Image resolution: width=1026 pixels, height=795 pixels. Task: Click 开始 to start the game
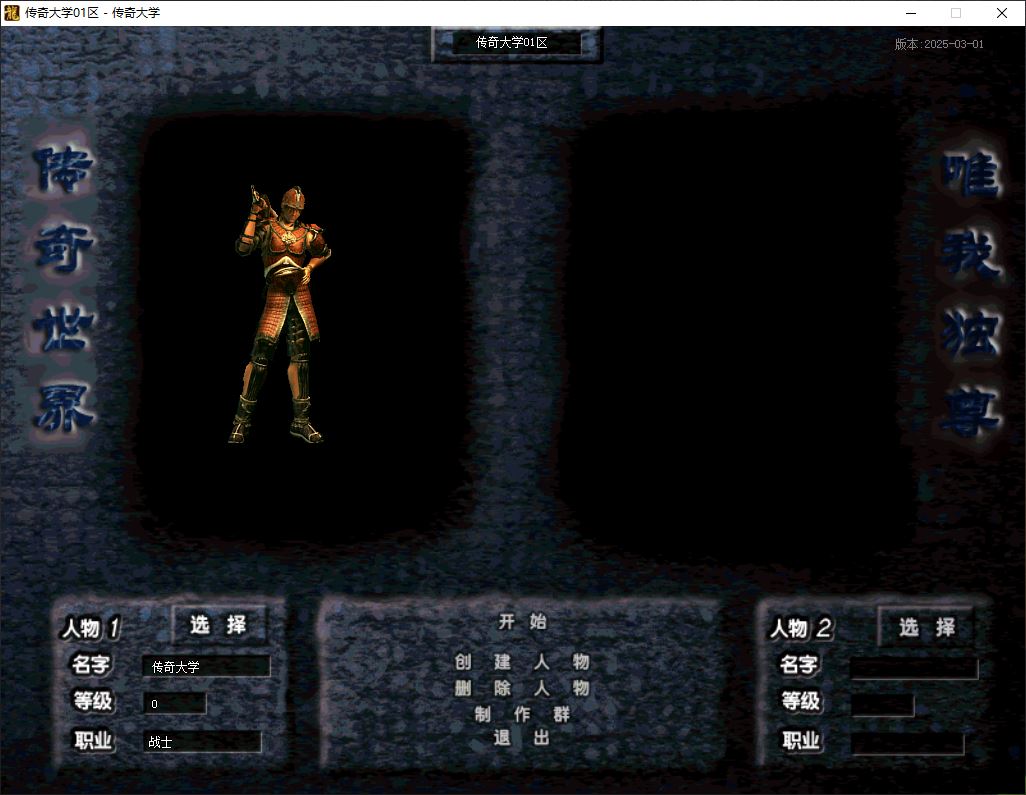522,621
